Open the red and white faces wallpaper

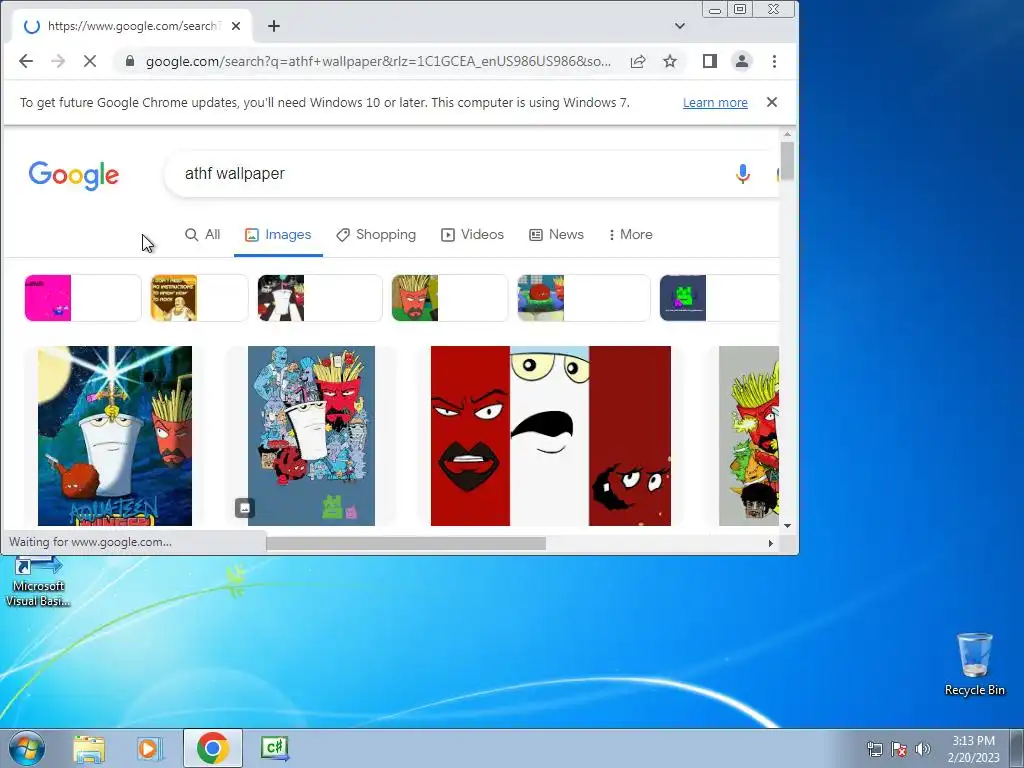pos(551,436)
